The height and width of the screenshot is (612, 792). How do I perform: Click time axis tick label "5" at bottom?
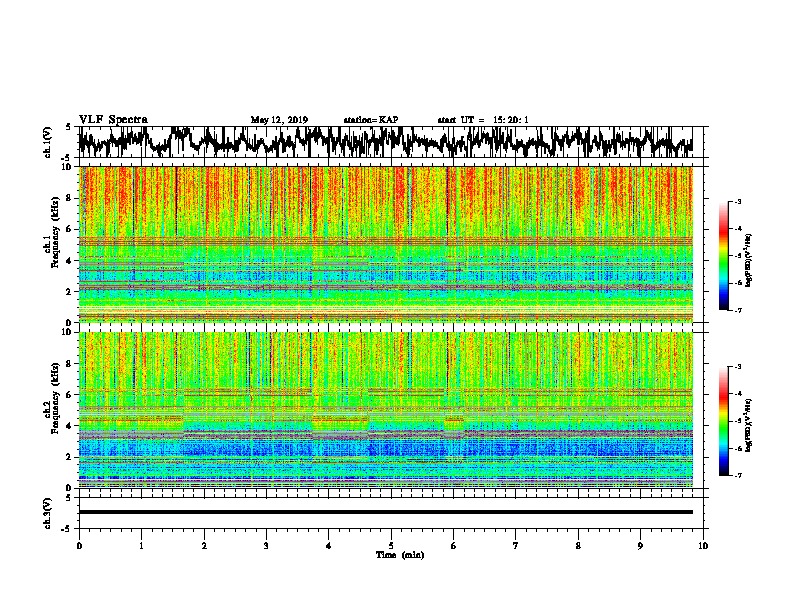pos(391,546)
